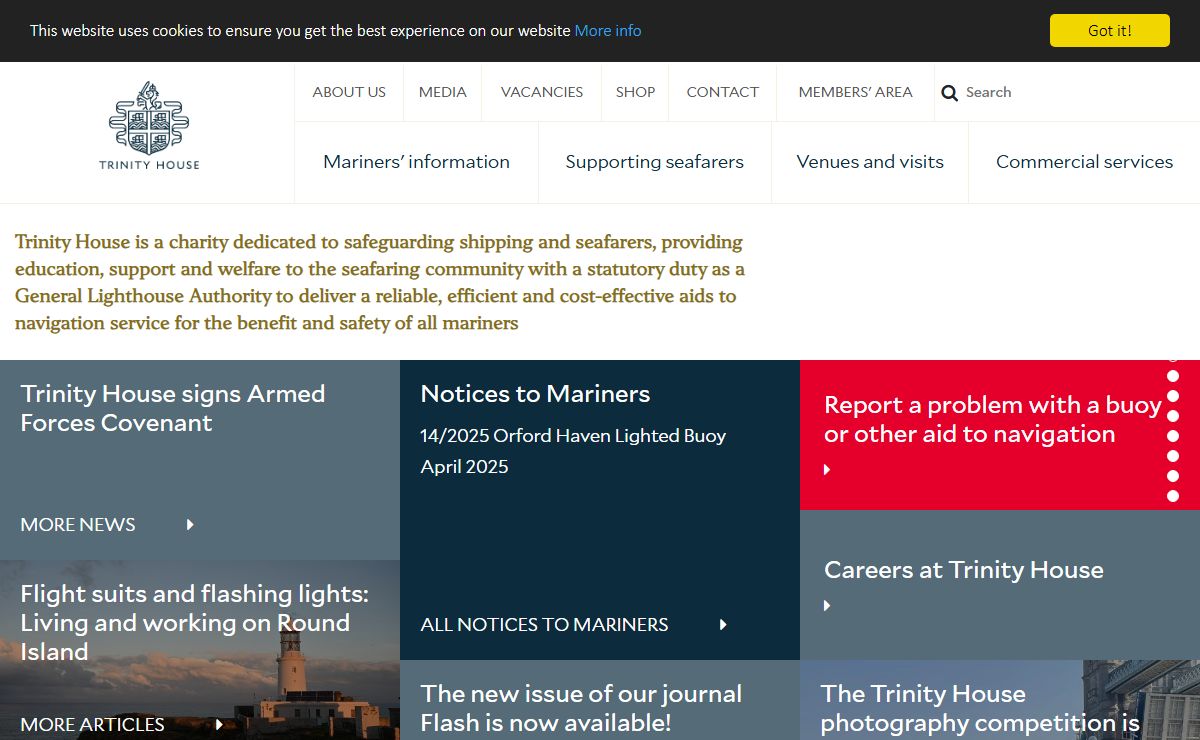Open the More info cookie link

[x=608, y=30]
